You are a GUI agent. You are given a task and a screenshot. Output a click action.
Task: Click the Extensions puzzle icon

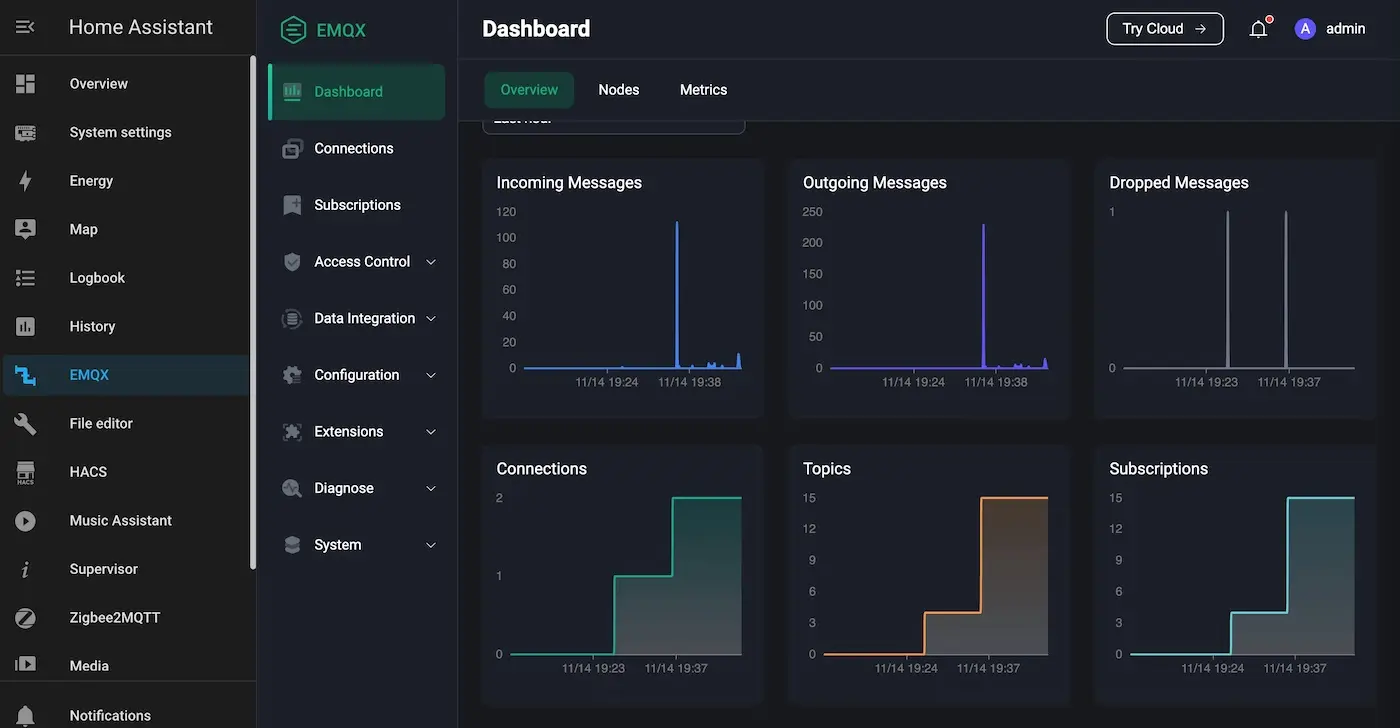click(x=292, y=432)
